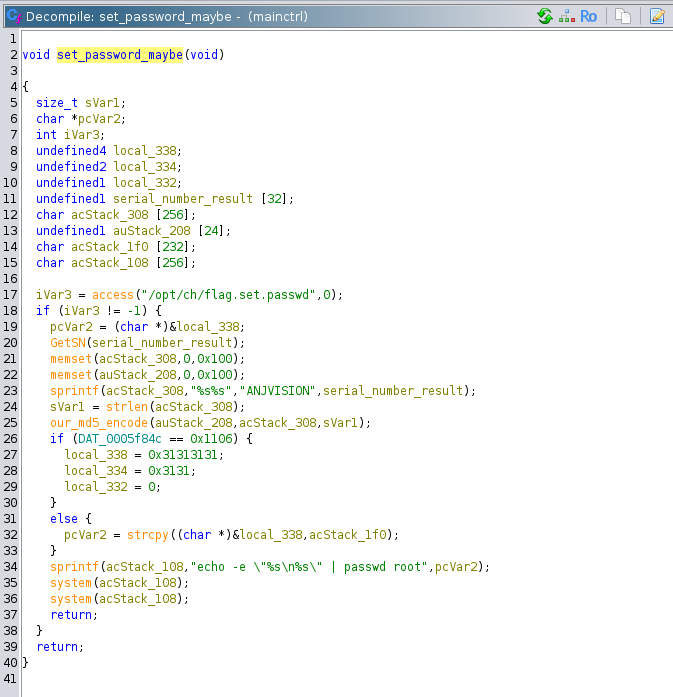The image size is (673, 697).
Task: Click the 'return' statement on line 37
Action: [71, 615]
